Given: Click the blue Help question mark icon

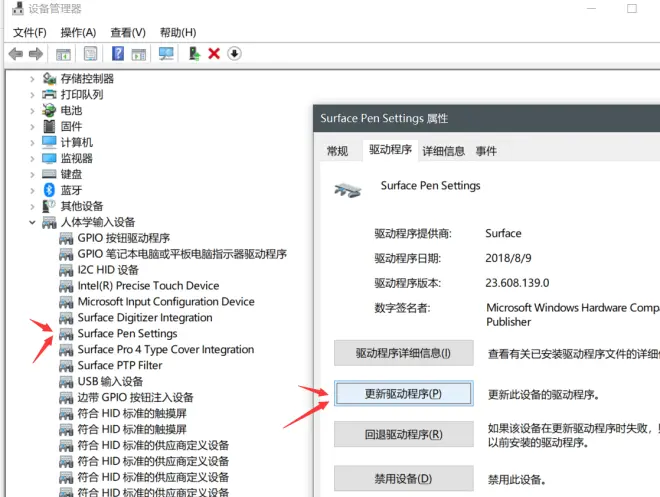Looking at the screenshot, I should (118, 53).
